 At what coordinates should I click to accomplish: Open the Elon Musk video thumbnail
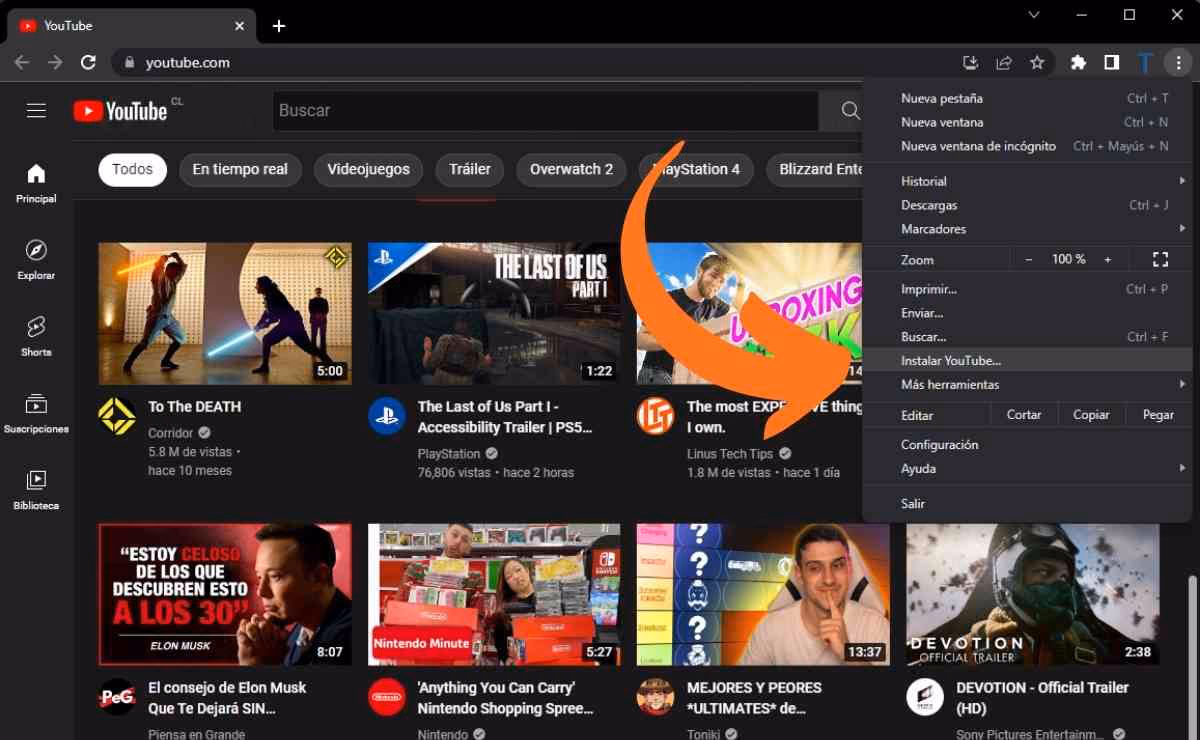[225, 594]
